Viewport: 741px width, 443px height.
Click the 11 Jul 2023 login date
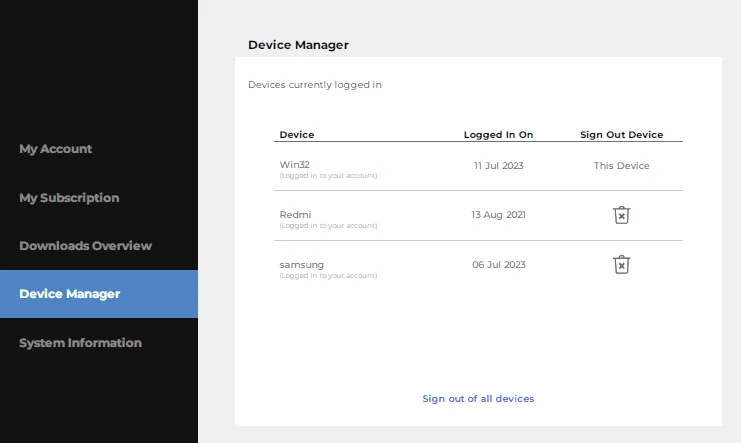(499, 165)
